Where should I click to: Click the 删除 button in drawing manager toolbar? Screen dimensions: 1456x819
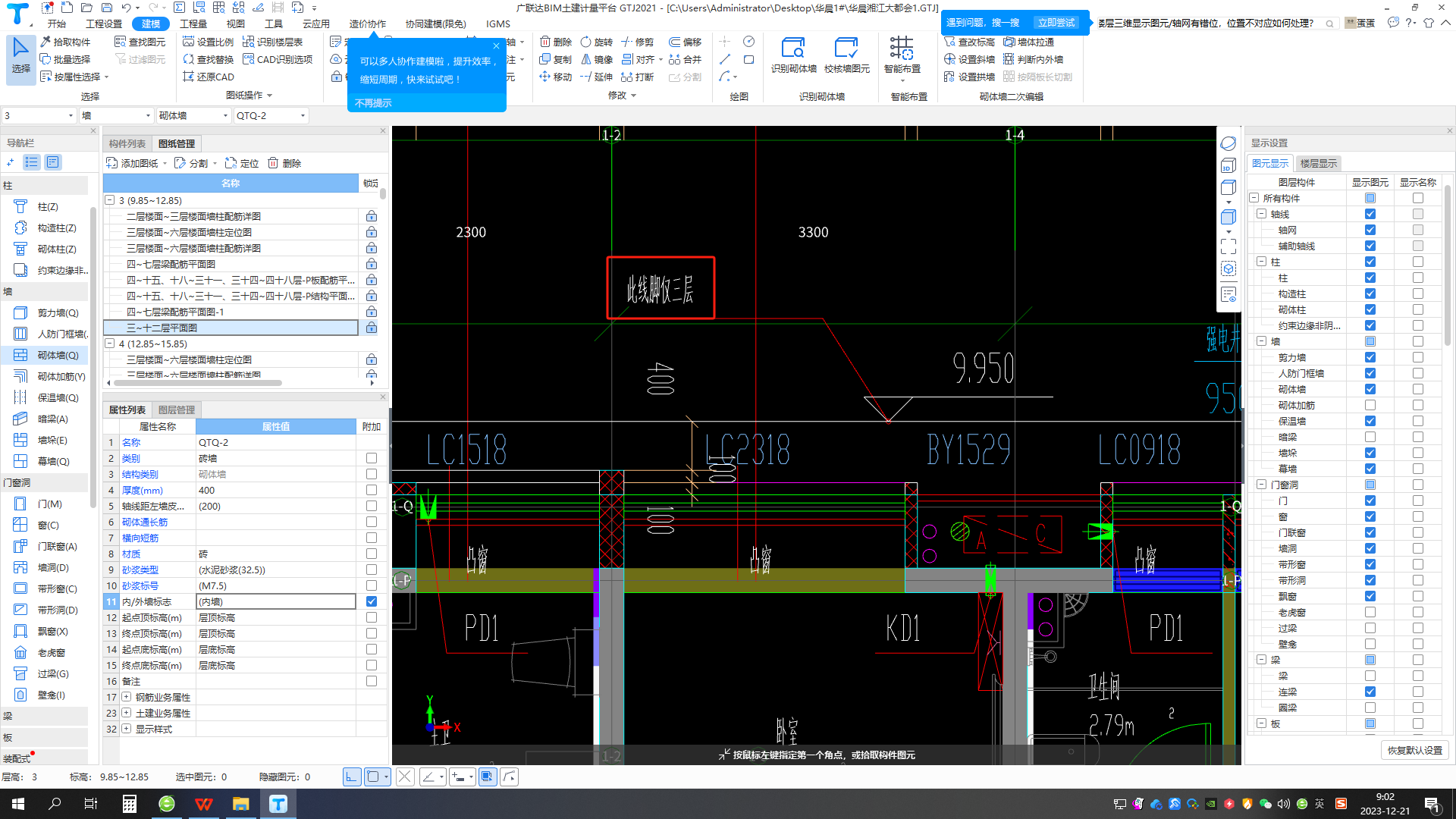(284, 163)
